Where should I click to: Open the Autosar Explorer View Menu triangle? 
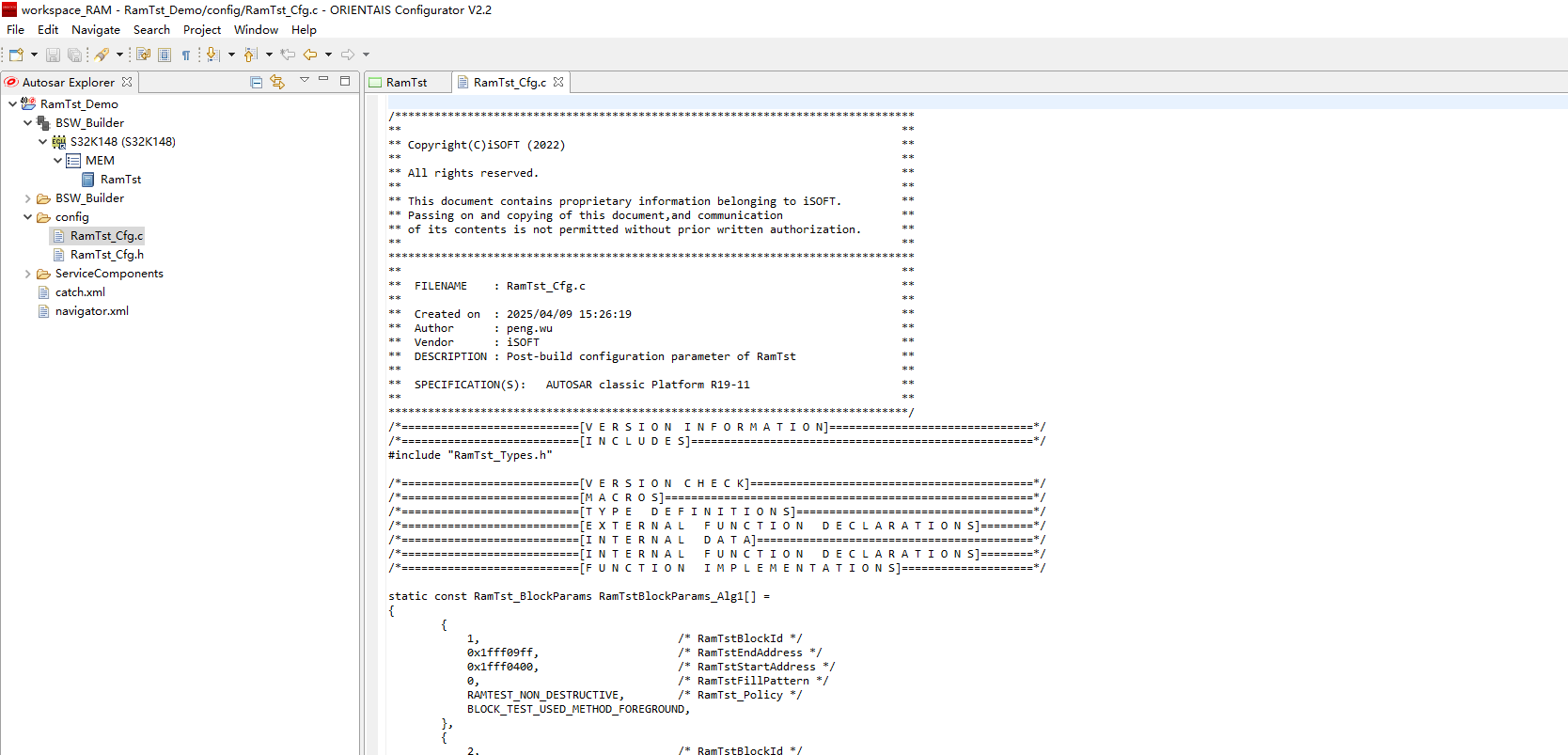[x=304, y=80]
